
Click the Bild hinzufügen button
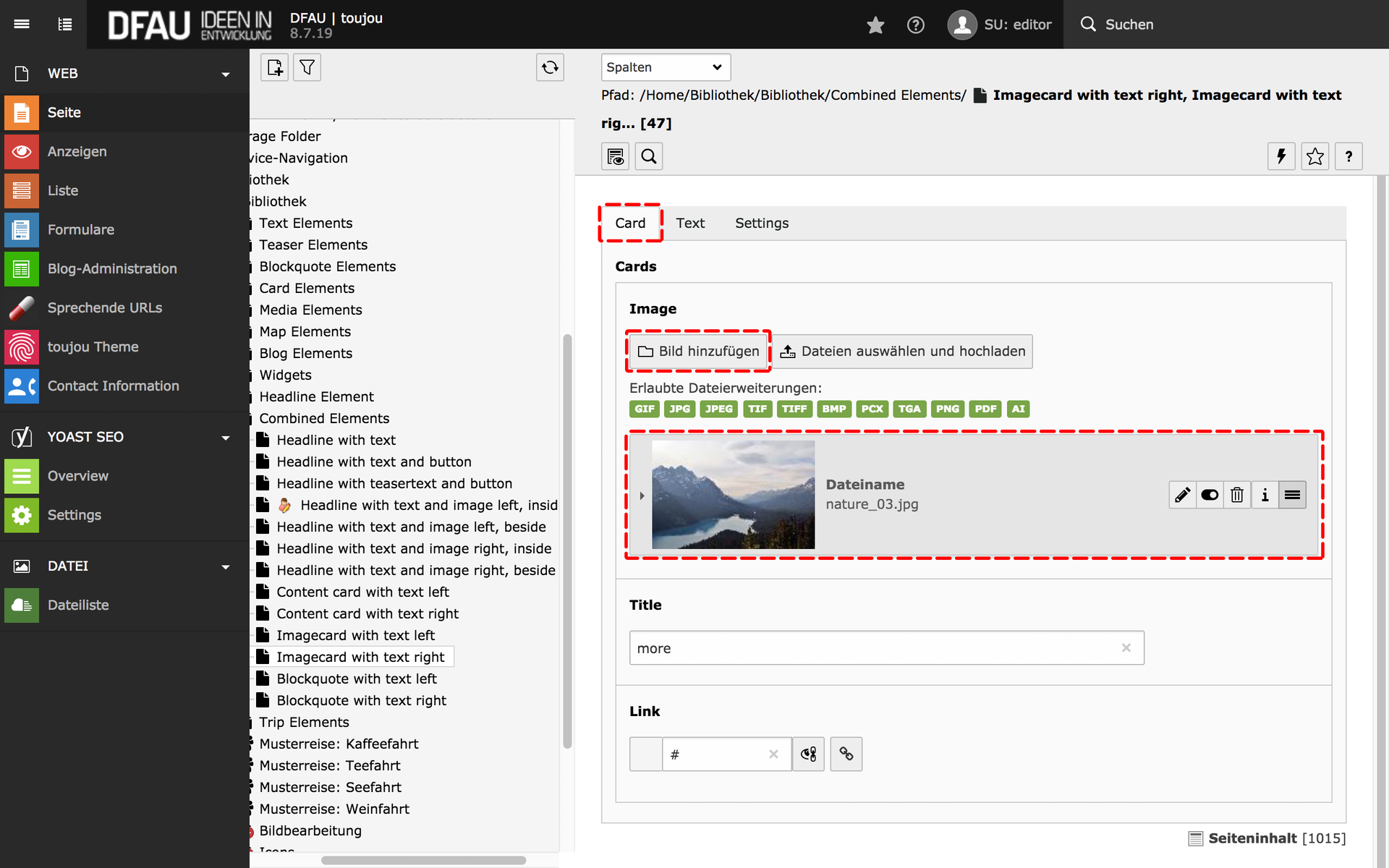coord(698,351)
